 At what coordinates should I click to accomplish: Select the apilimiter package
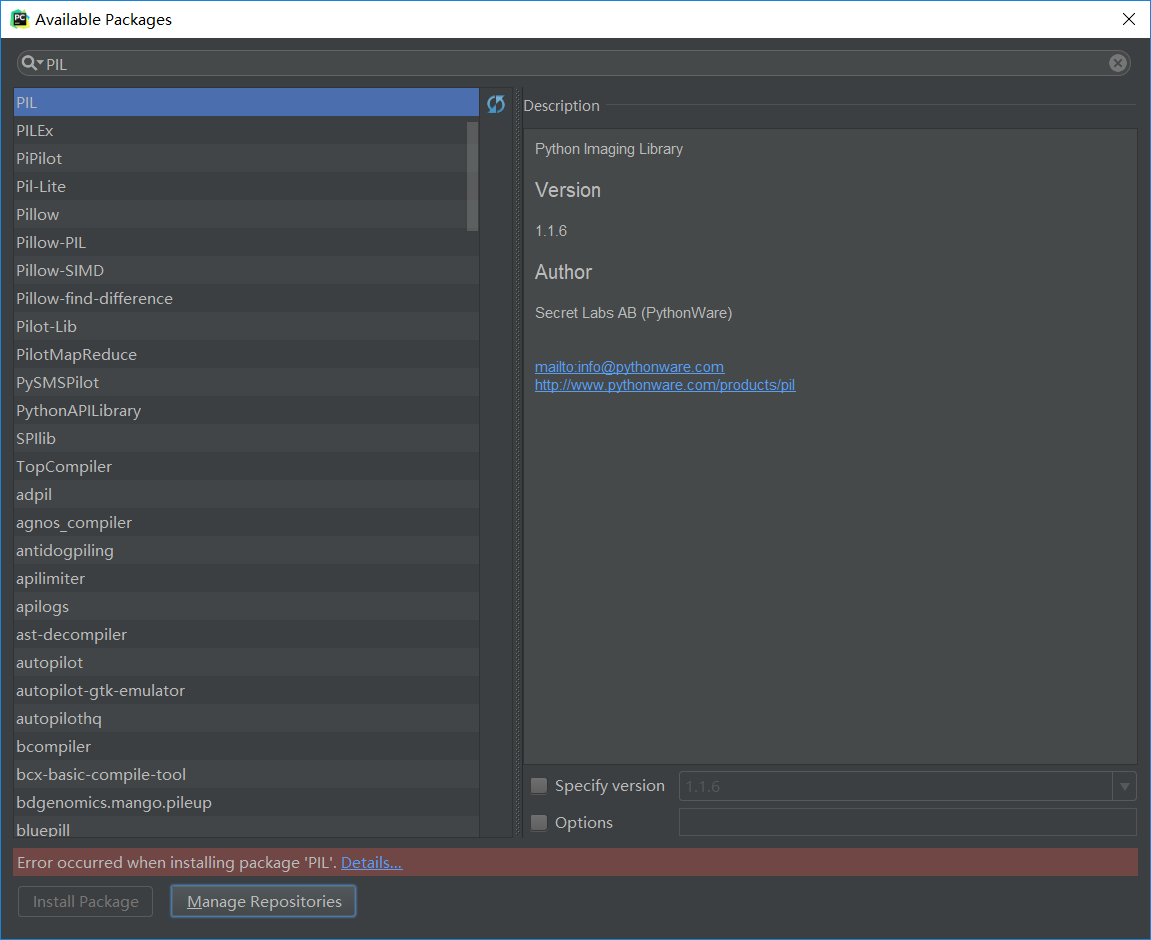[246, 578]
